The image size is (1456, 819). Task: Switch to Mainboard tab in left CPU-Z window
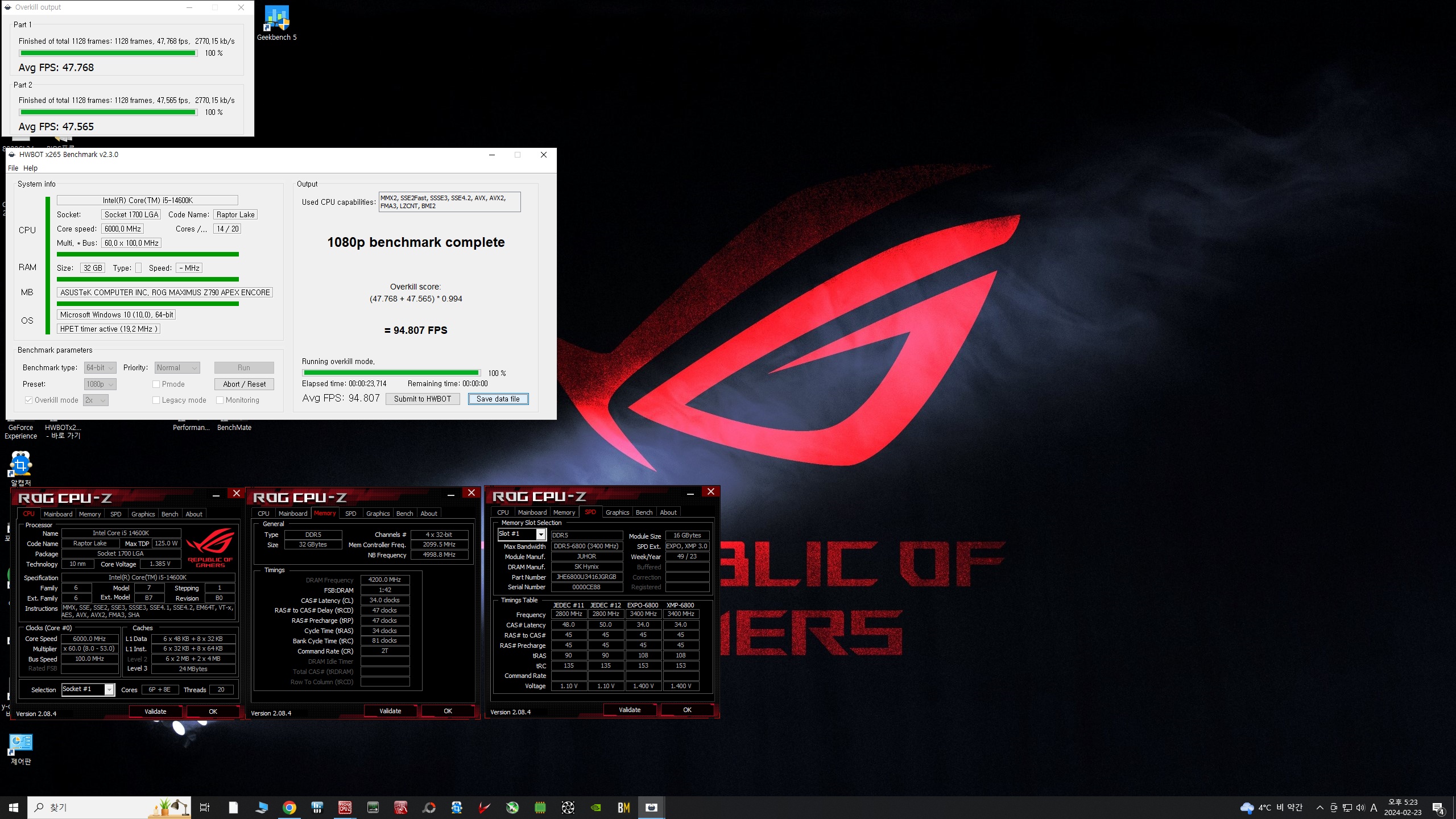point(58,514)
